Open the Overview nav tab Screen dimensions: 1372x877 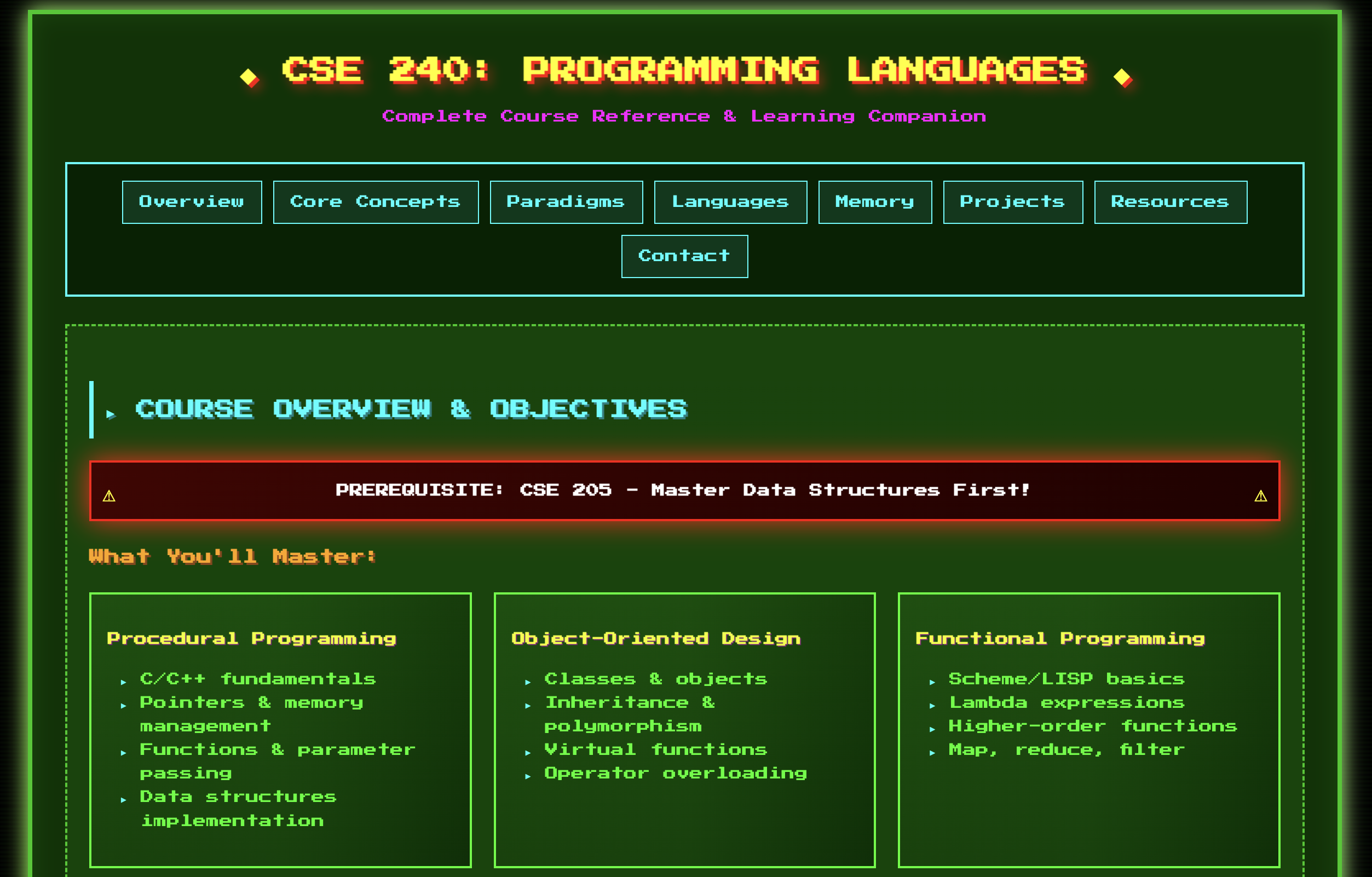[x=192, y=203]
